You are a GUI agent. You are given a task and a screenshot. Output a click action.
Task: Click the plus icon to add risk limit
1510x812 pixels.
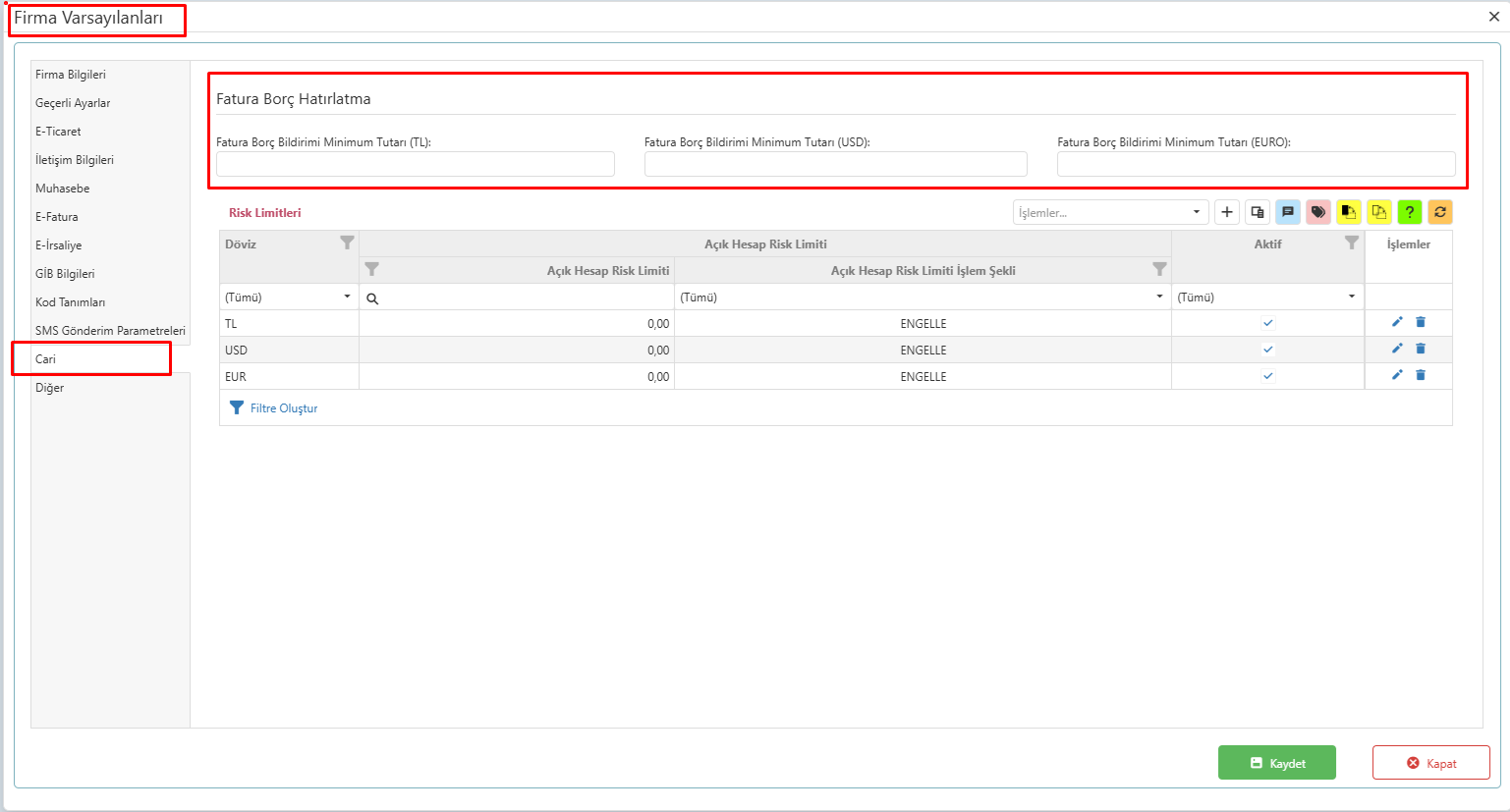[x=1226, y=212]
